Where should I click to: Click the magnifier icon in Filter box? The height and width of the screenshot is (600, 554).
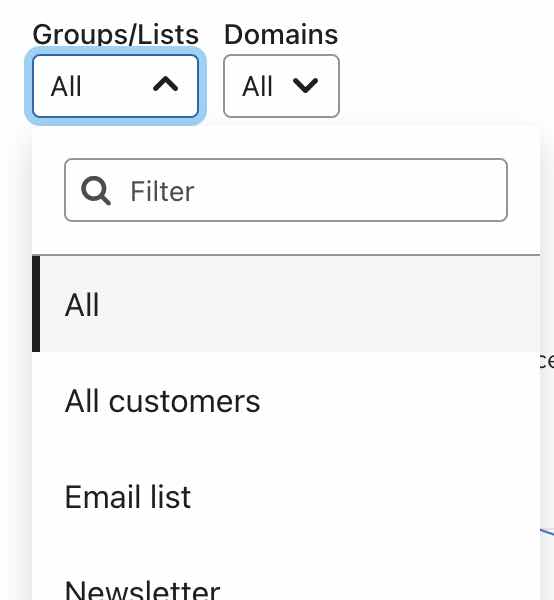pos(96,191)
